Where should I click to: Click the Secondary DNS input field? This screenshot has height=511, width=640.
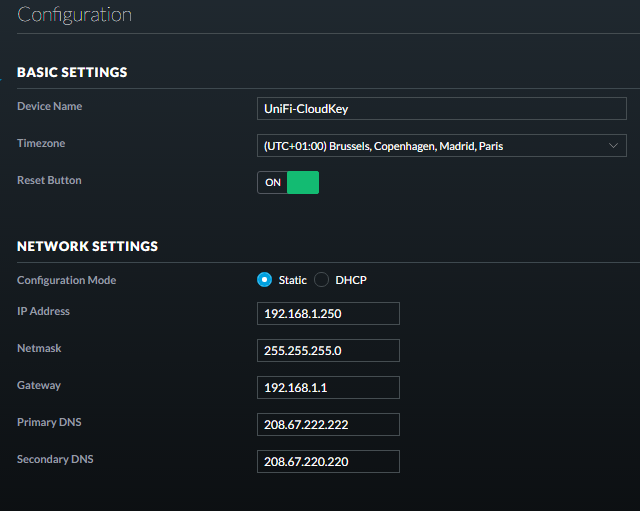point(328,462)
